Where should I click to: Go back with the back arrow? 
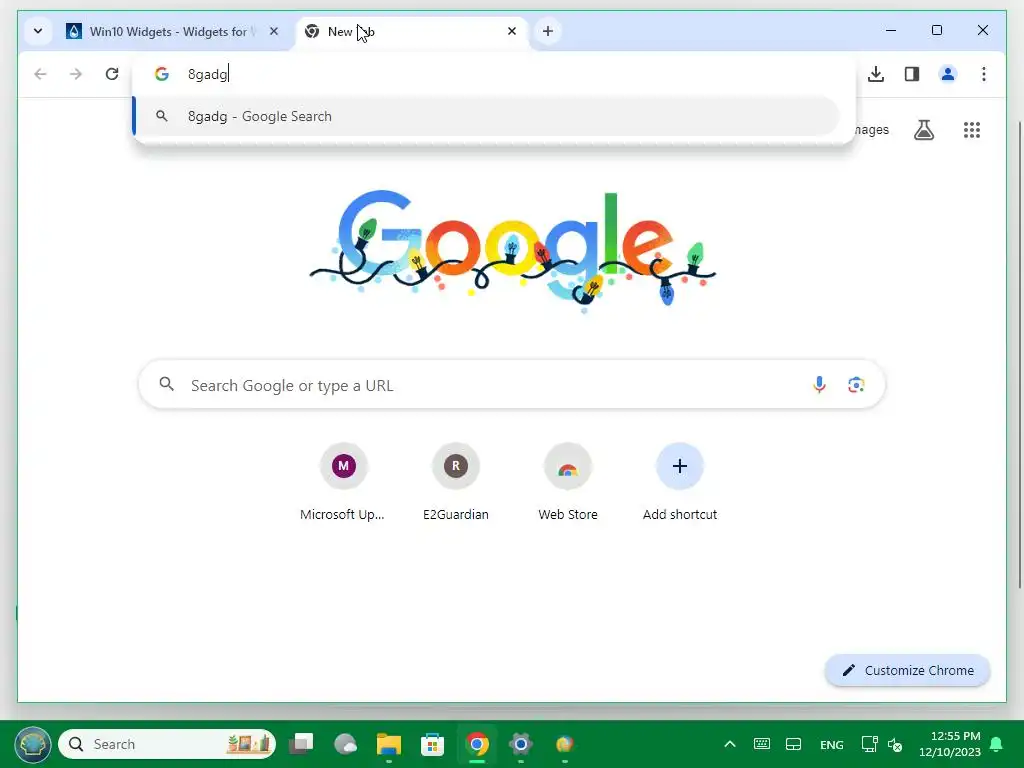[x=40, y=74]
